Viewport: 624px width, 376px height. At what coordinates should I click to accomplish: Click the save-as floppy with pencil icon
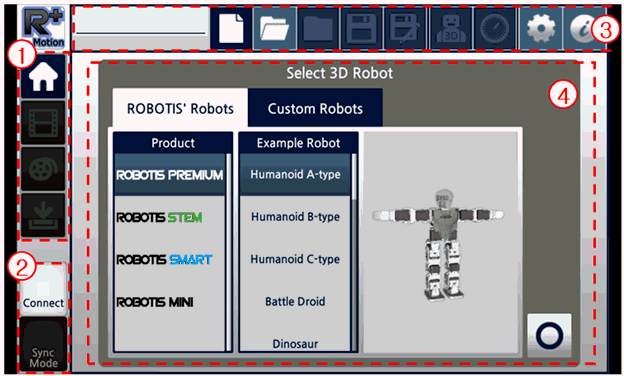click(404, 29)
